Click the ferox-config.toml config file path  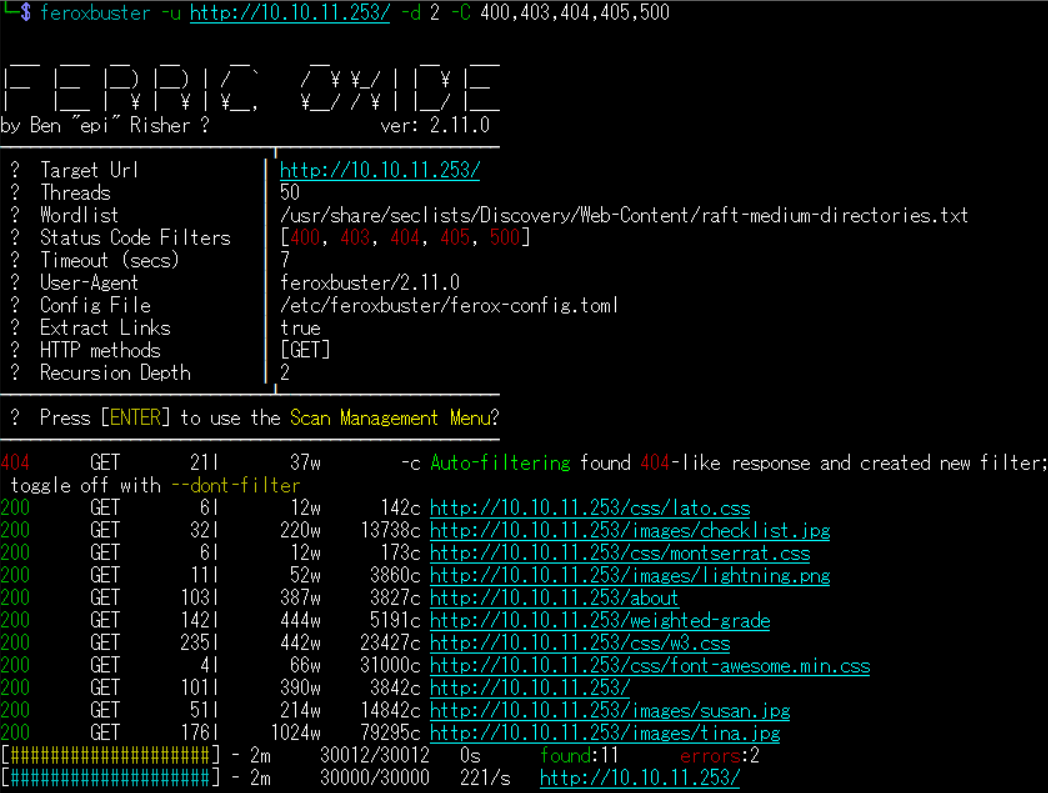coord(449,305)
